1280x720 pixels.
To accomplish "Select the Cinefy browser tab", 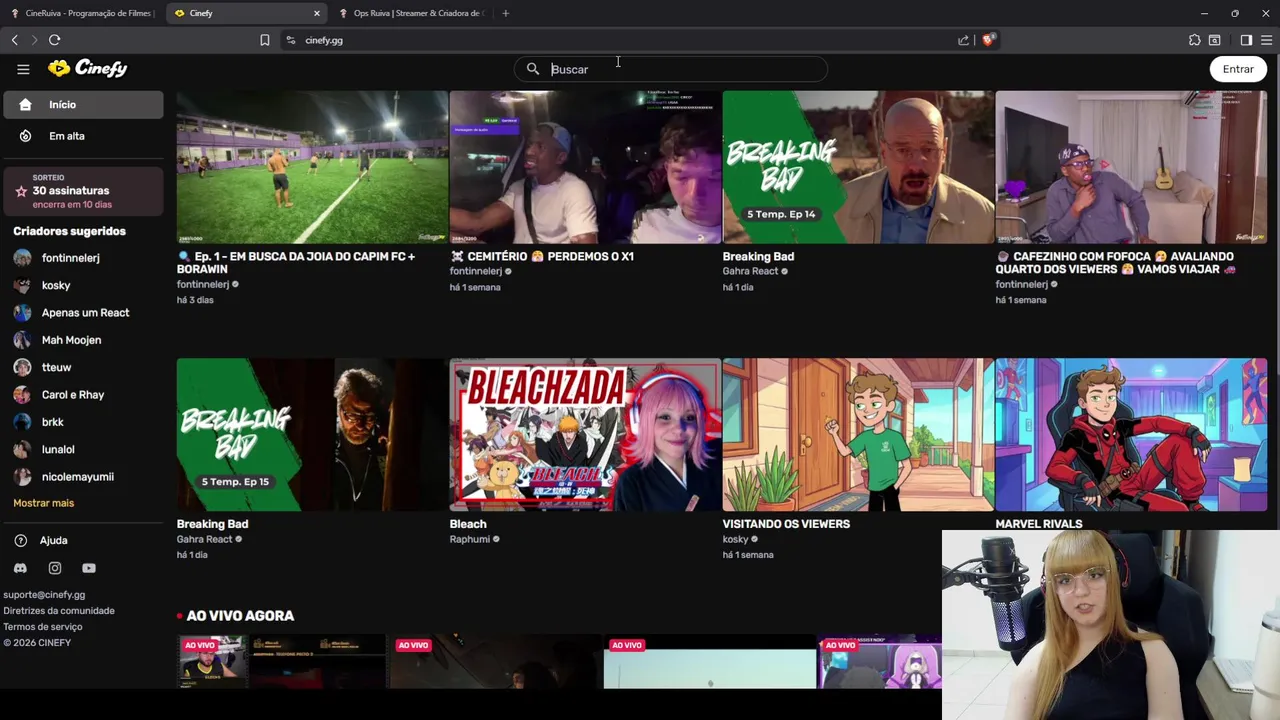I will tap(246, 13).
